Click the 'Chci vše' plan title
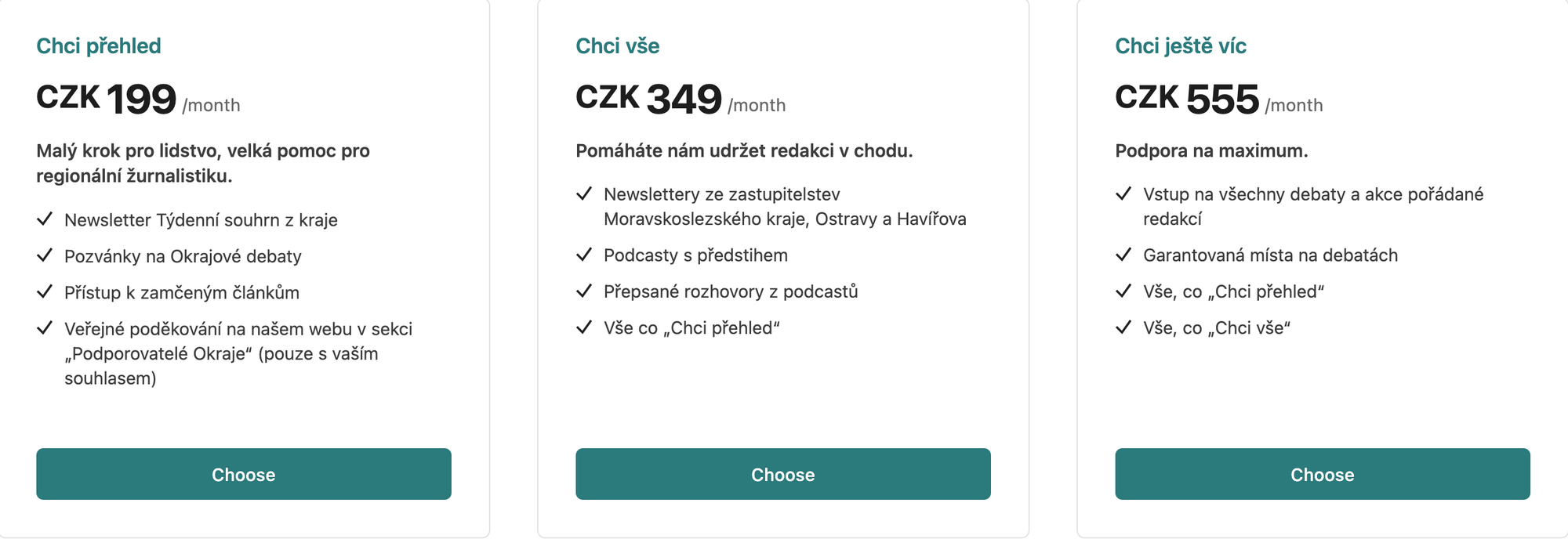The height and width of the screenshot is (539, 1568). tap(618, 46)
